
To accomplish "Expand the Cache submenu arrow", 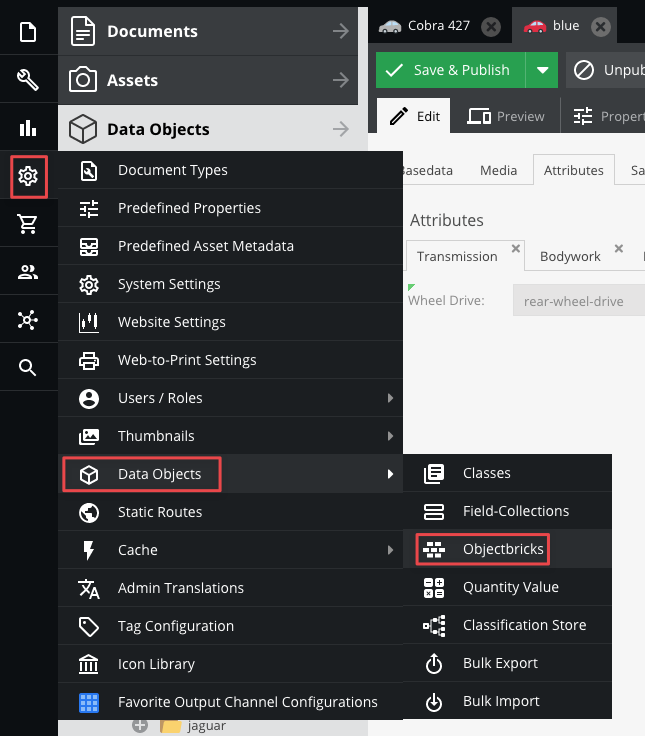I will [x=390, y=550].
